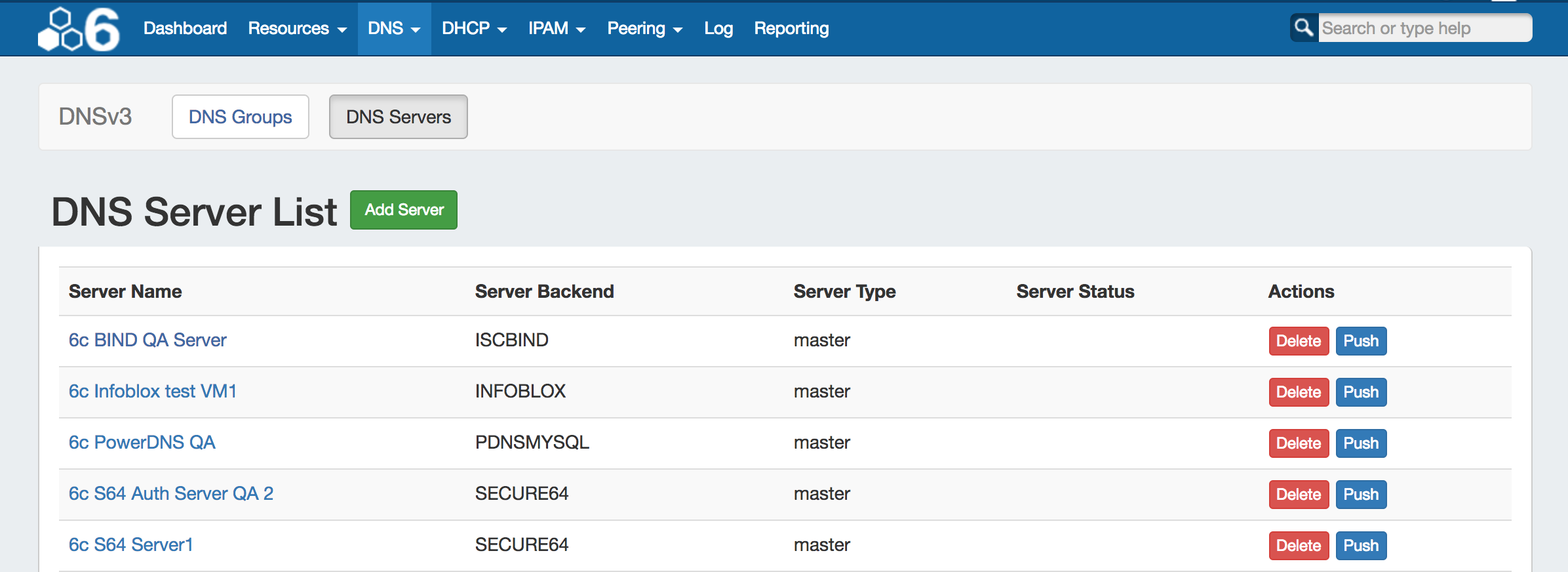Switch to the DNS Groups tab
The image size is (1568, 572).
pos(240,117)
